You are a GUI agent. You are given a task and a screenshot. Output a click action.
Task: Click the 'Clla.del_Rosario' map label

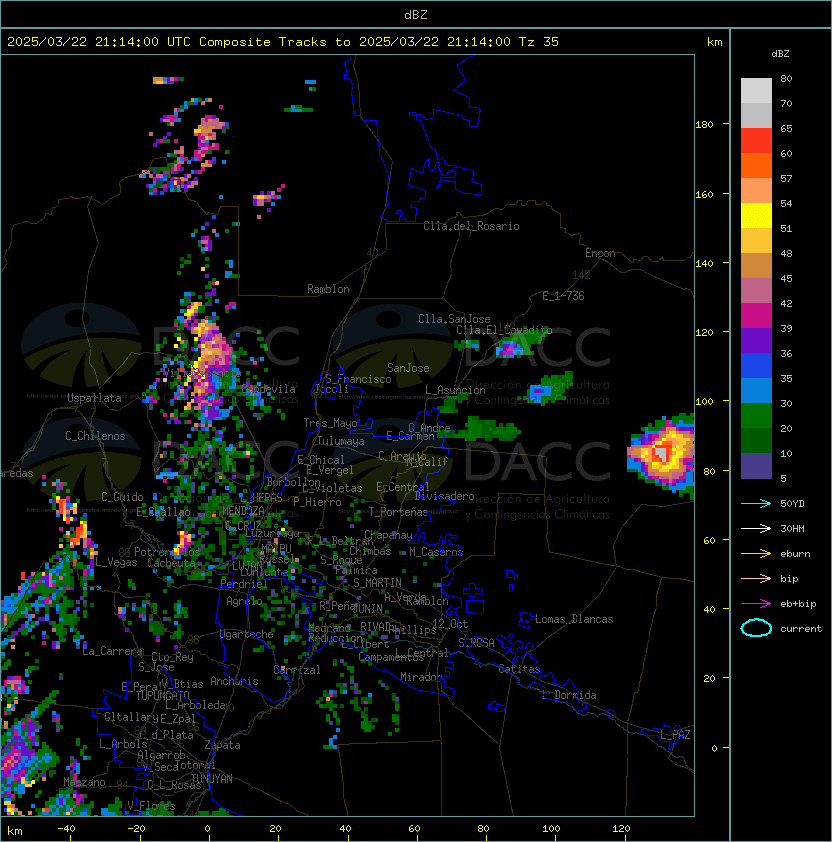471,226
